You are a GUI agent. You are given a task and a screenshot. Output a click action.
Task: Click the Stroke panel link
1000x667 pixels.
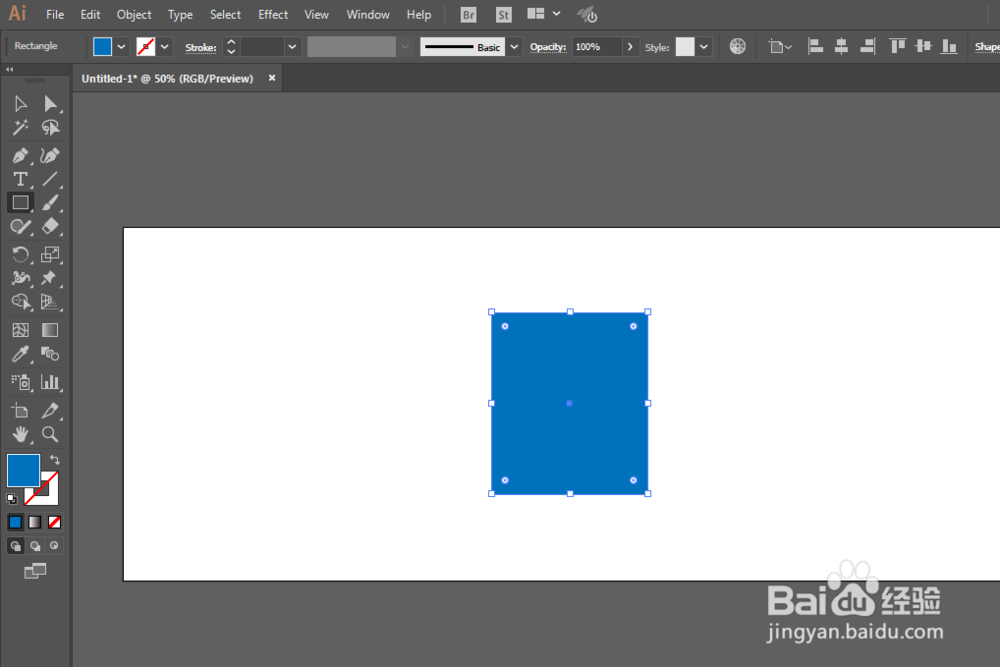200,47
